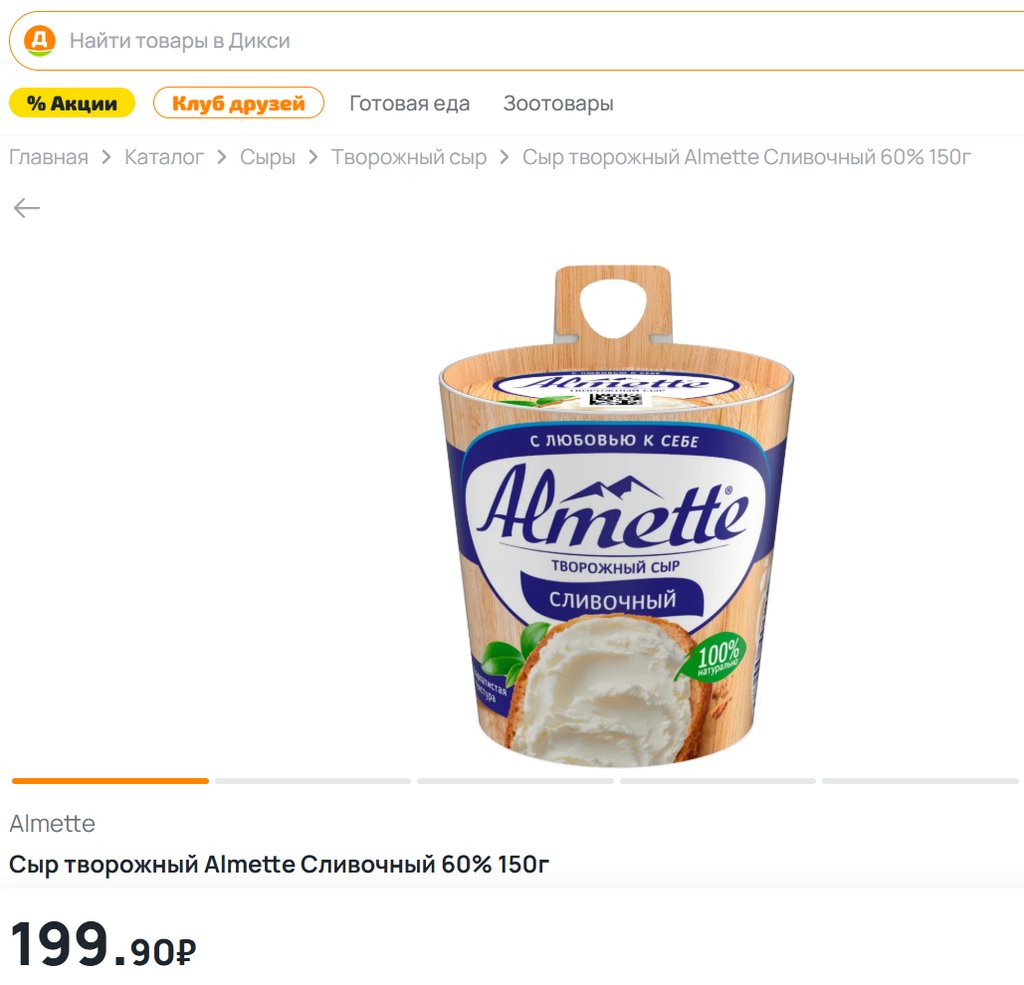Click the back arrow icon
1024x985 pixels.
27,208
